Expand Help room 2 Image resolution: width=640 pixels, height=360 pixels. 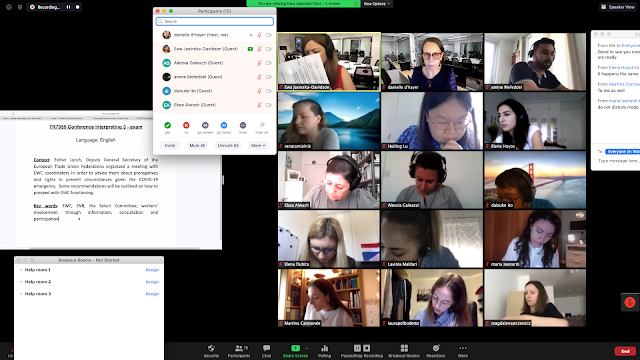pyautogui.click(x=21, y=282)
